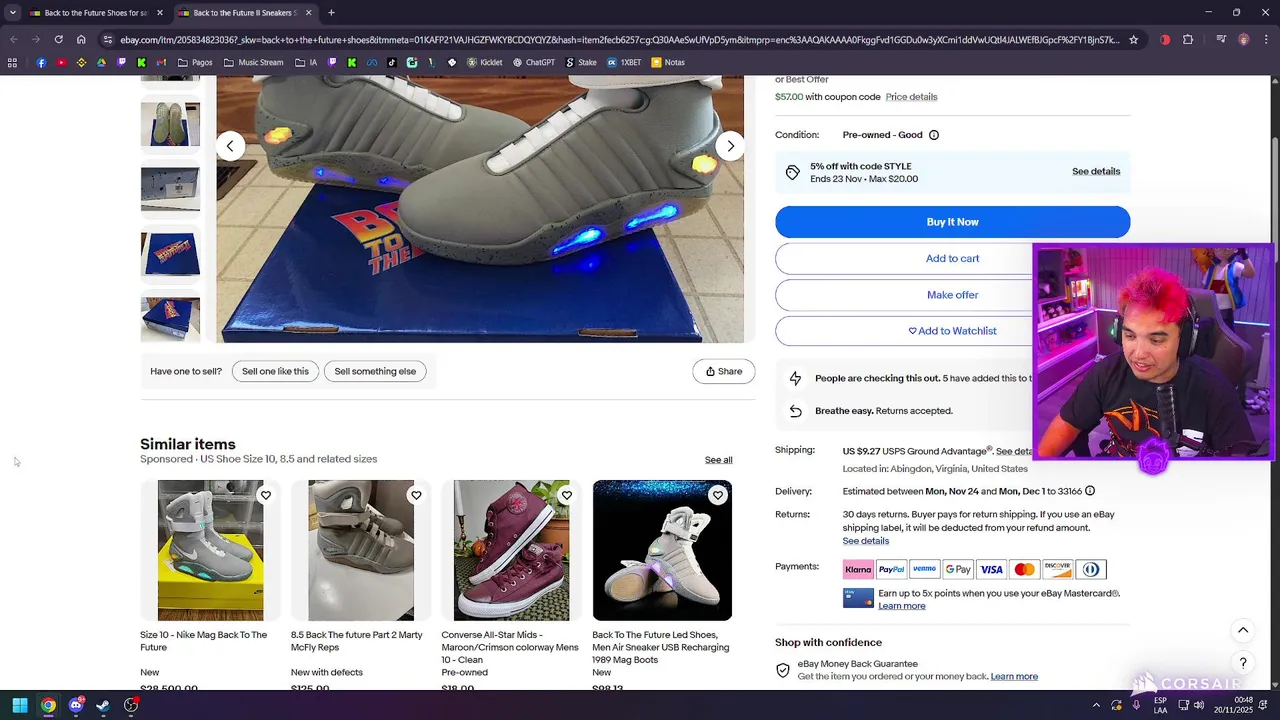Image resolution: width=1280 pixels, height=720 pixels.
Task: Open returns See details link
Action: [x=865, y=541]
